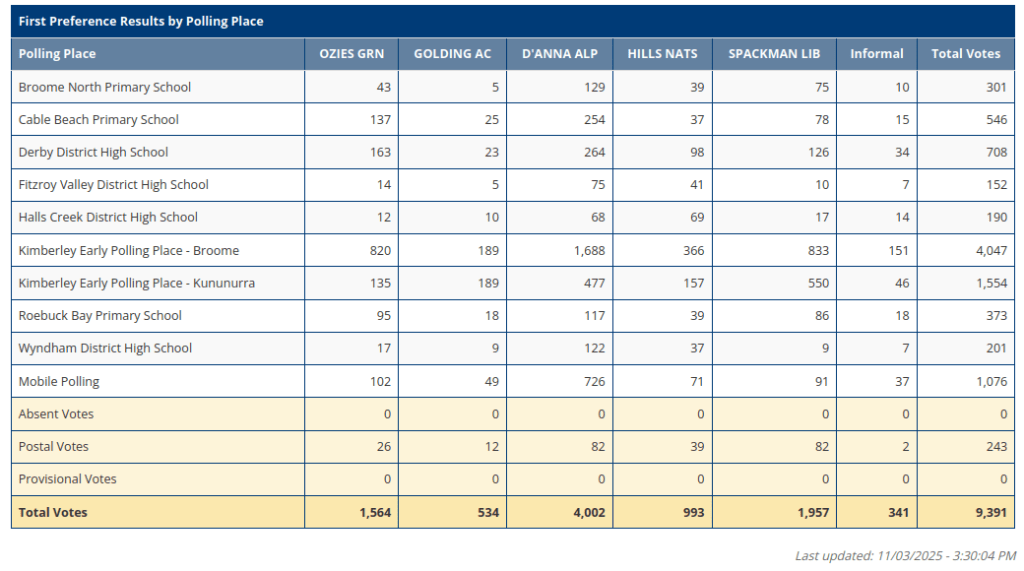Image resolution: width=1024 pixels, height=571 pixels.
Task: Click Derby District High School polling place
Action: (93, 153)
